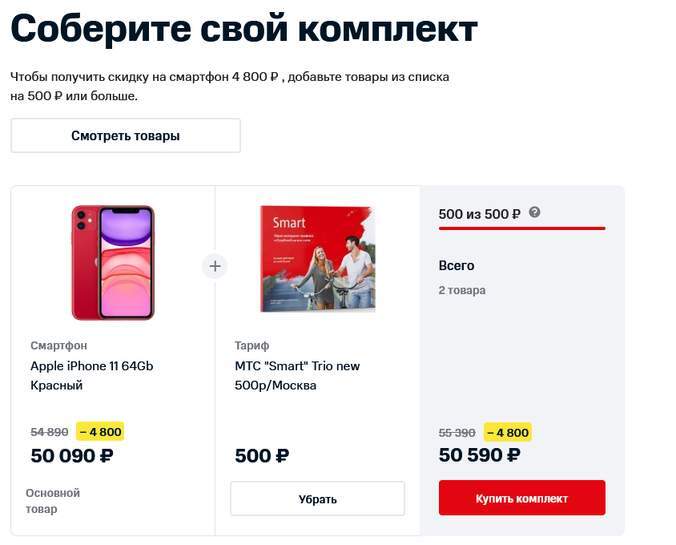
Task: Click the "Основной товар" label
Action: pos(53,501)
